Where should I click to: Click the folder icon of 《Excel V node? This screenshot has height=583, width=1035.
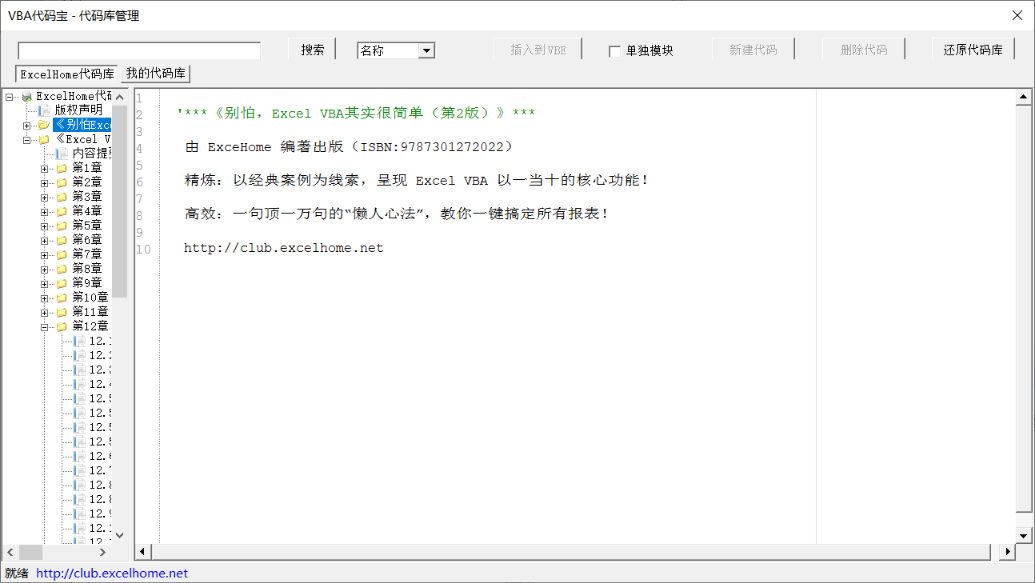pyautogui.click(x=44, y=139)
